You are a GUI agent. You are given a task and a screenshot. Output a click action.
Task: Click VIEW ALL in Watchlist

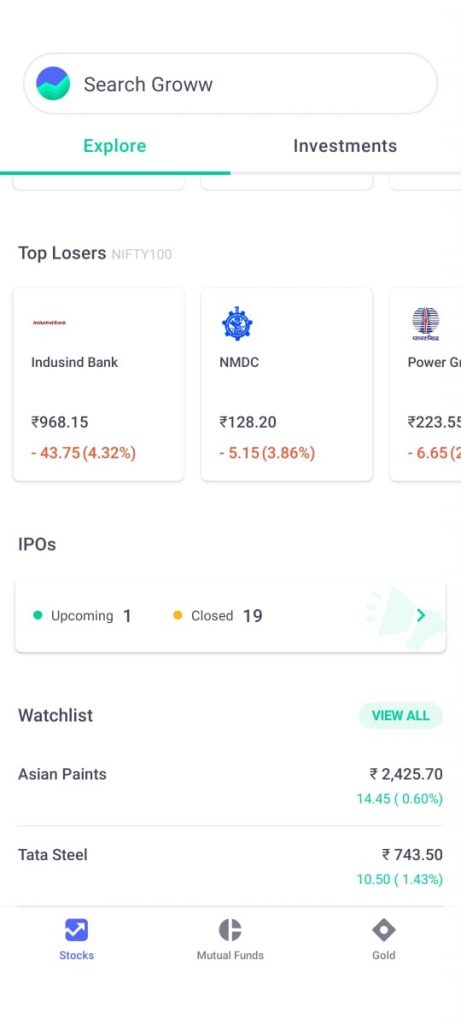400,716
